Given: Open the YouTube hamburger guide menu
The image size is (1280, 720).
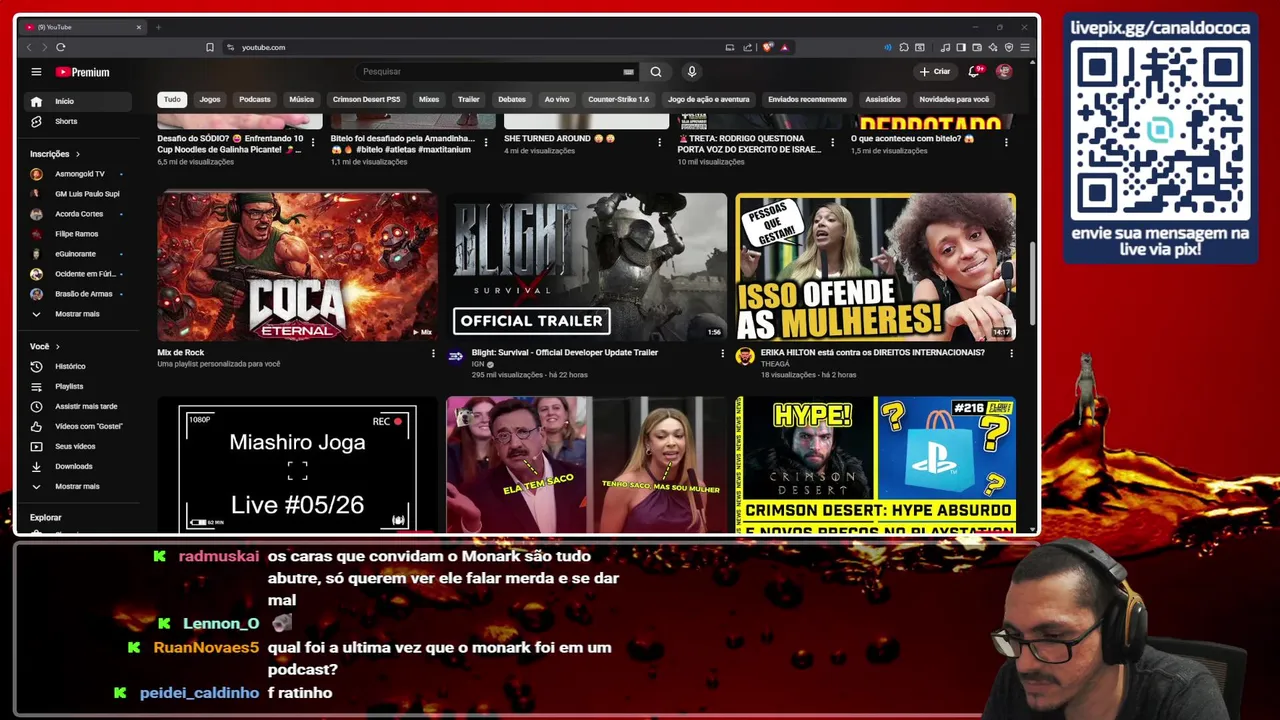Looking at the screenshot, I should pos(36,72).
